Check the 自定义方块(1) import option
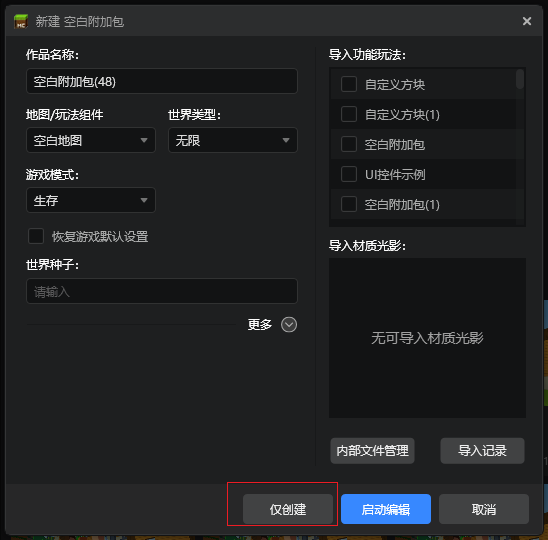Screen dimensions: 548x540 pos(349,114)
